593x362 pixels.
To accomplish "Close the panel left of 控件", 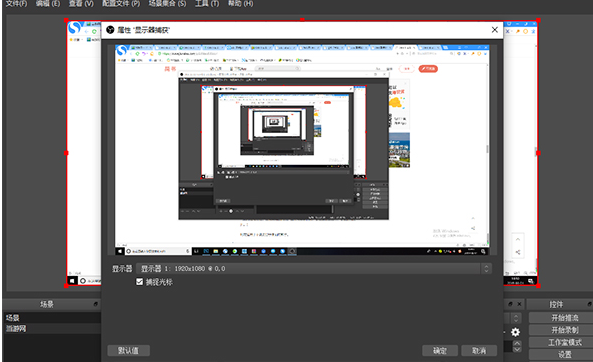I will point(519,304).
